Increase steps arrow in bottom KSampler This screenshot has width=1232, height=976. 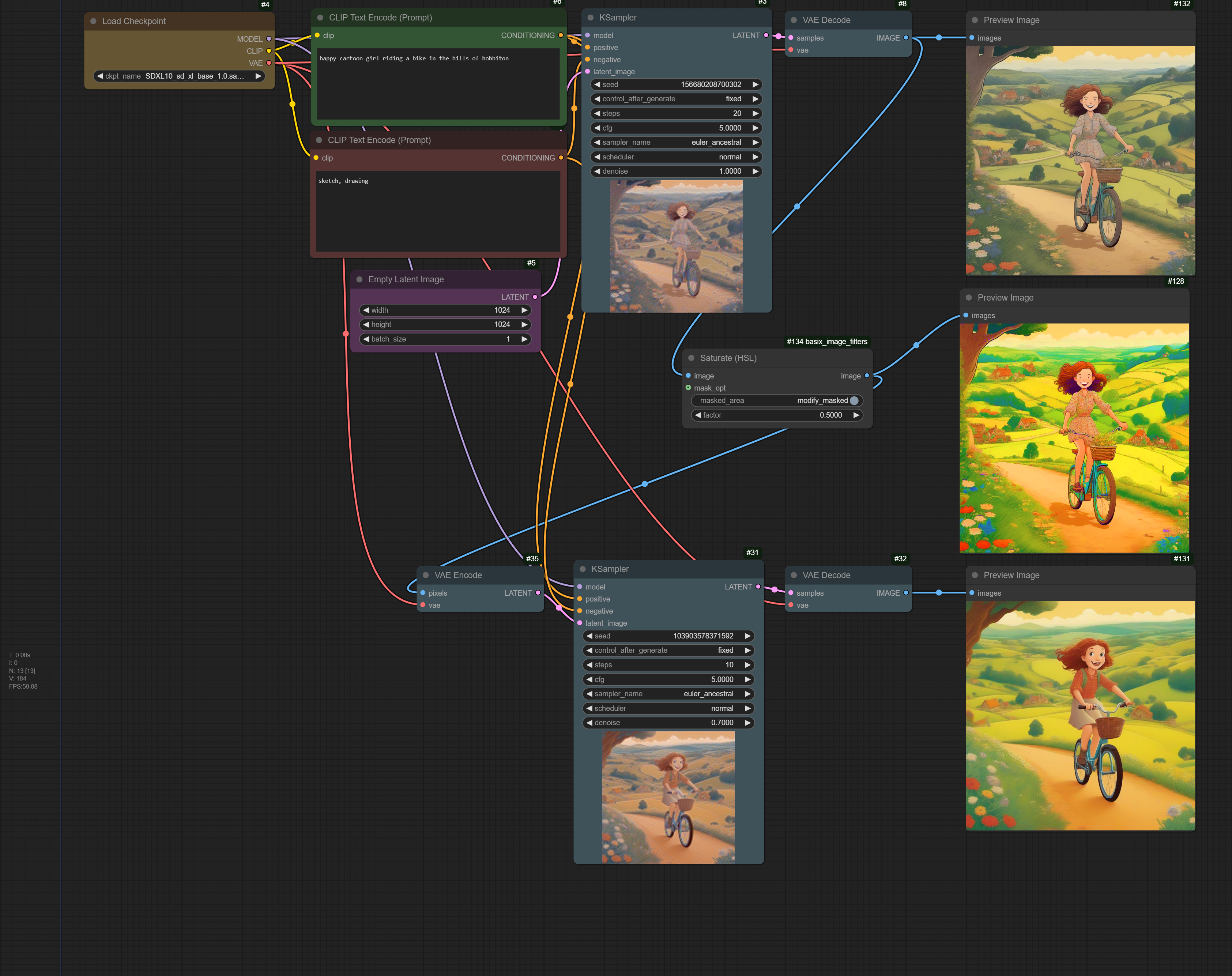[x=747, y=664]
